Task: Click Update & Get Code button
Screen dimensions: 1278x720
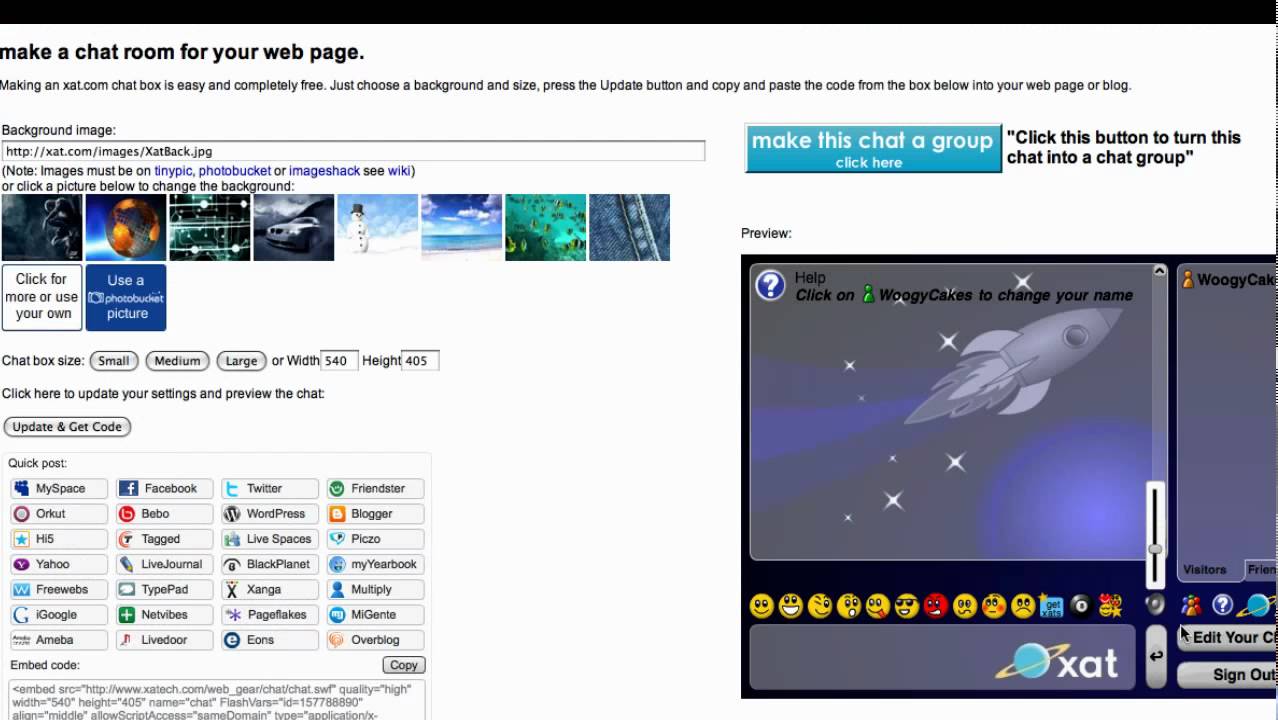Action: click(x=67, y=427)
